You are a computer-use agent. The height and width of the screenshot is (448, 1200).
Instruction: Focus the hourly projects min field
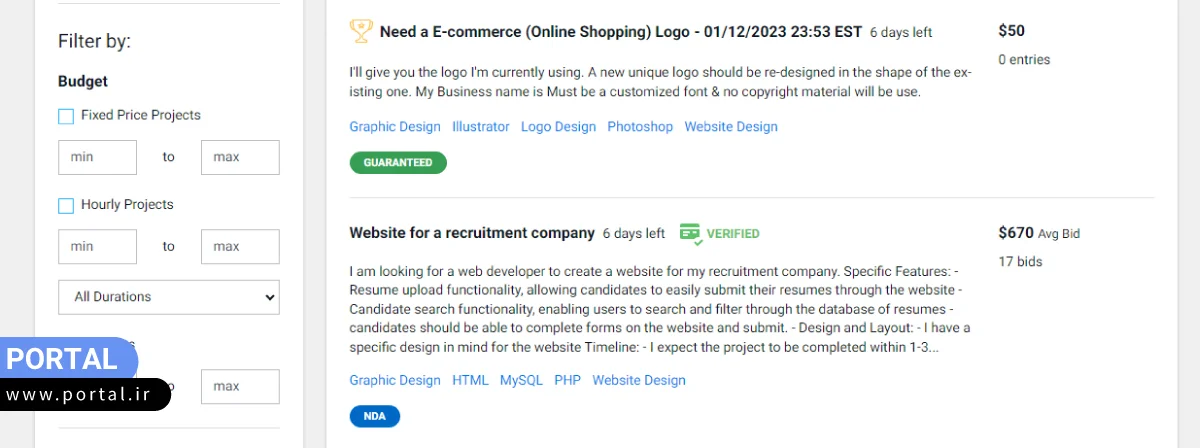click(97, 246)
